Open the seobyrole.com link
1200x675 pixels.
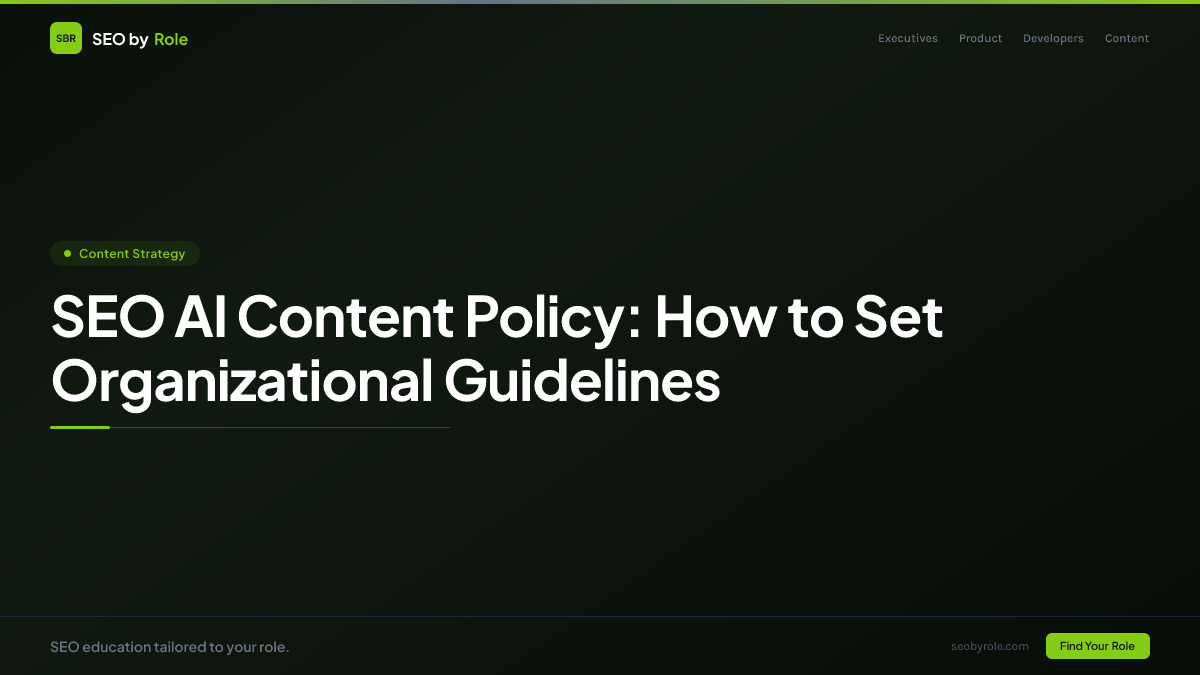990,646
